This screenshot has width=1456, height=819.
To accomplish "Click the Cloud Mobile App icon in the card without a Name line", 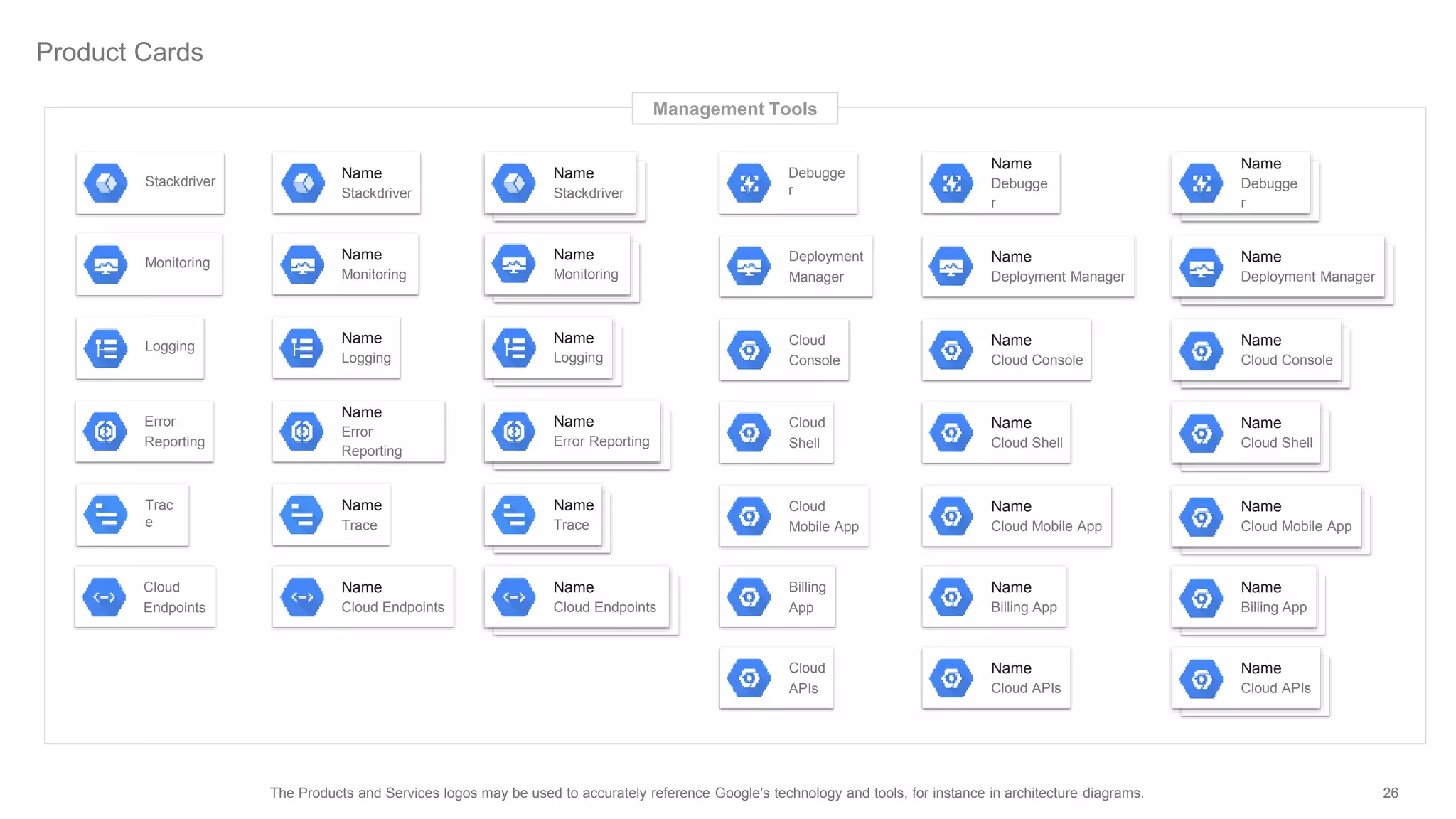I will pos(749,515).
